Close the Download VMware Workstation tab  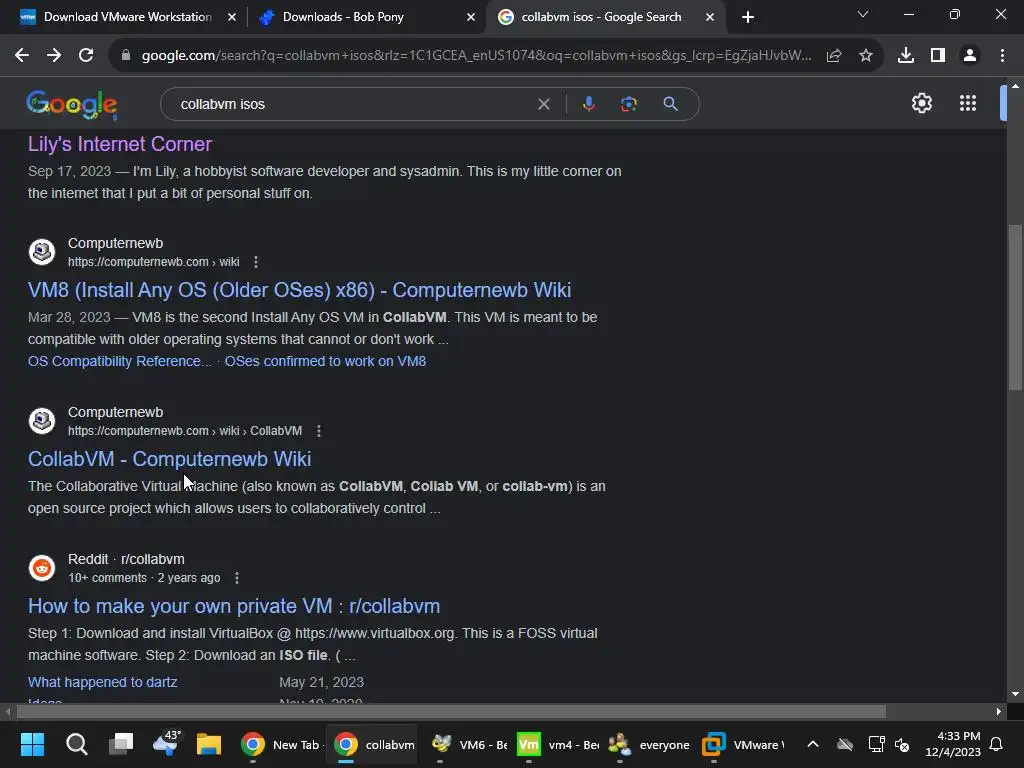[232, 17]
